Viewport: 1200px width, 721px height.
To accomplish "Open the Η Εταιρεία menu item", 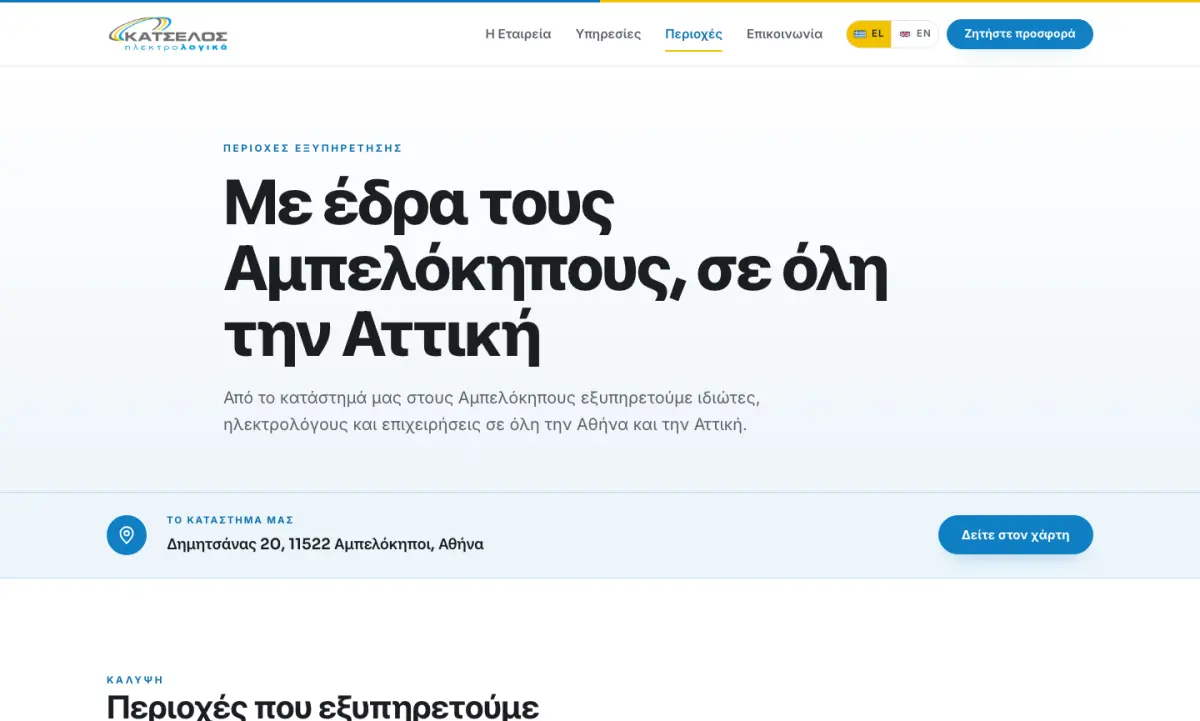I will coord(518,34).
